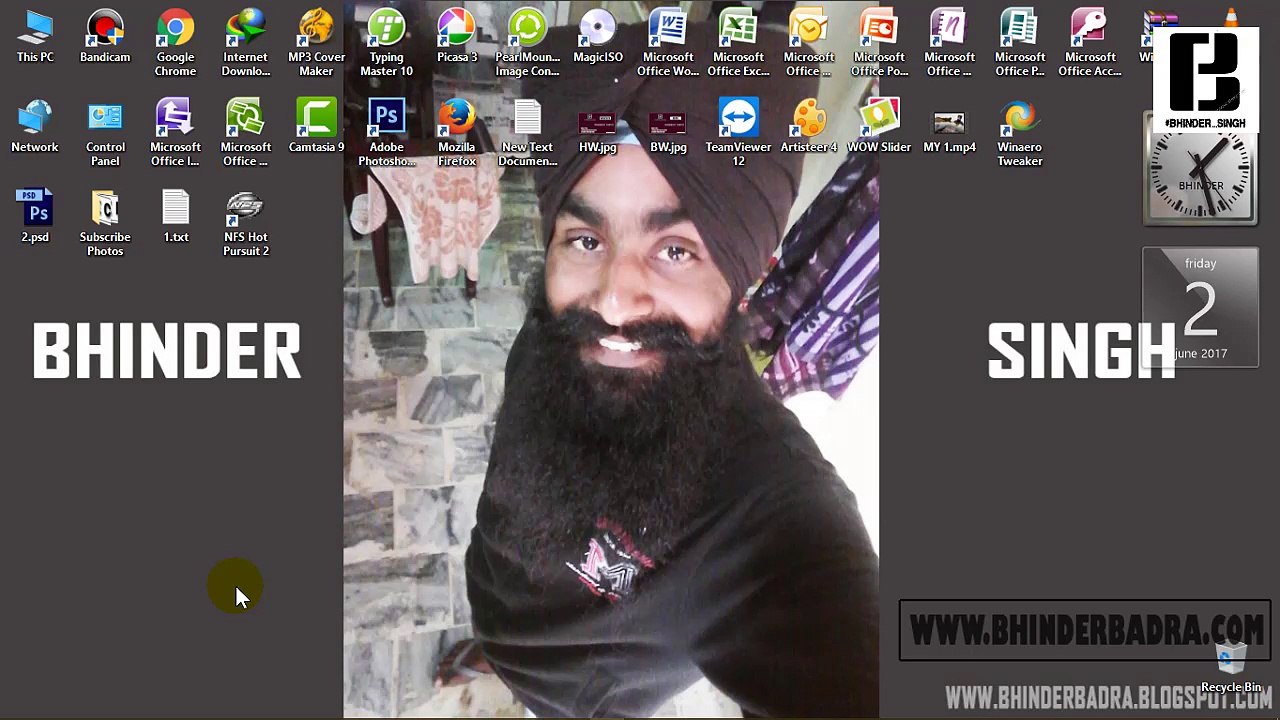Select Internet Download Manager icon
Image resolution: width=1280 pixels, height=720 pixels.
245,43
